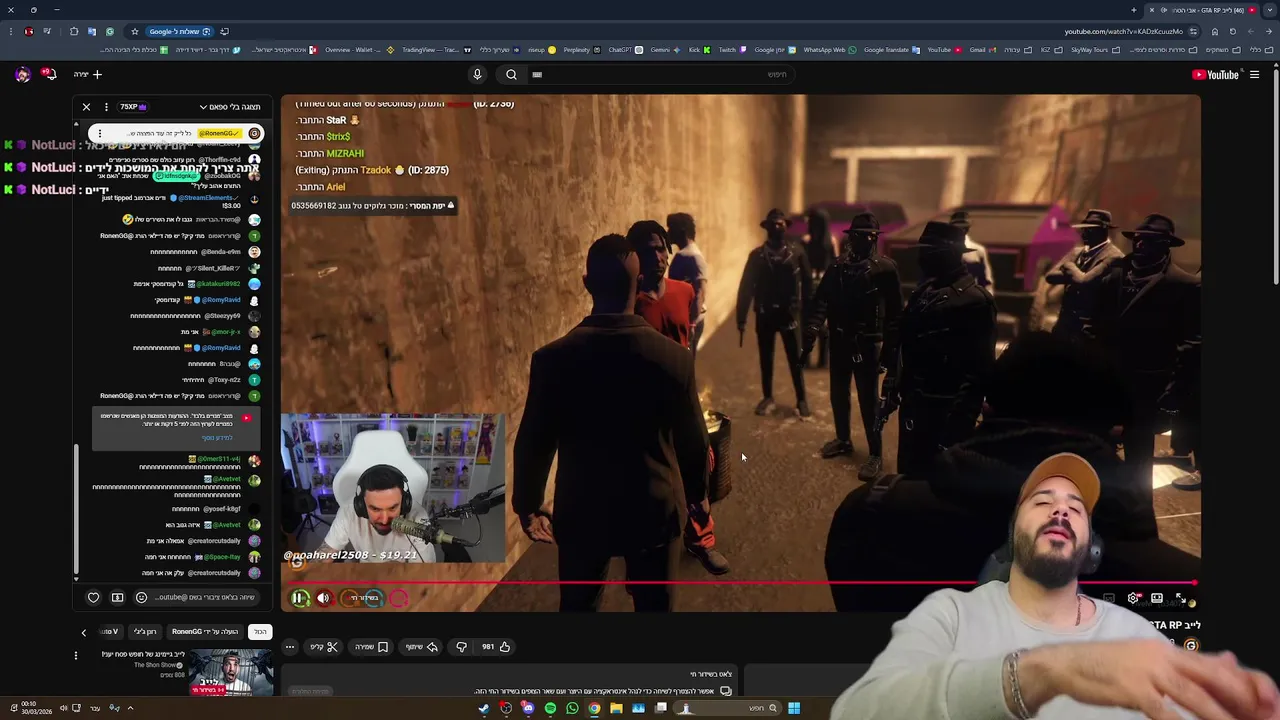Dislike the video

click(461, 647)
